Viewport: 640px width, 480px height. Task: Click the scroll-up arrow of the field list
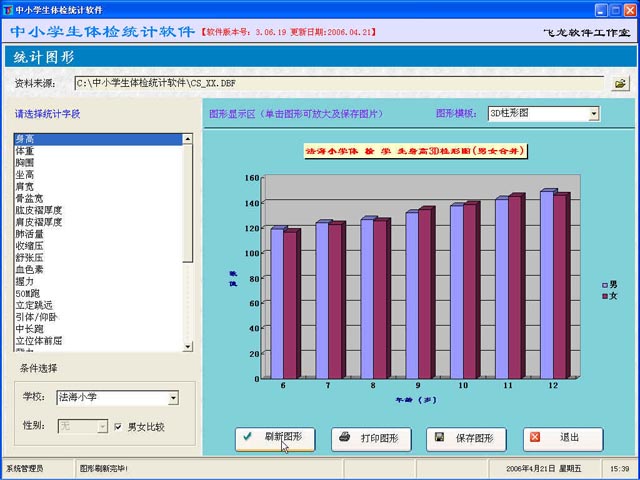[187, 139]
